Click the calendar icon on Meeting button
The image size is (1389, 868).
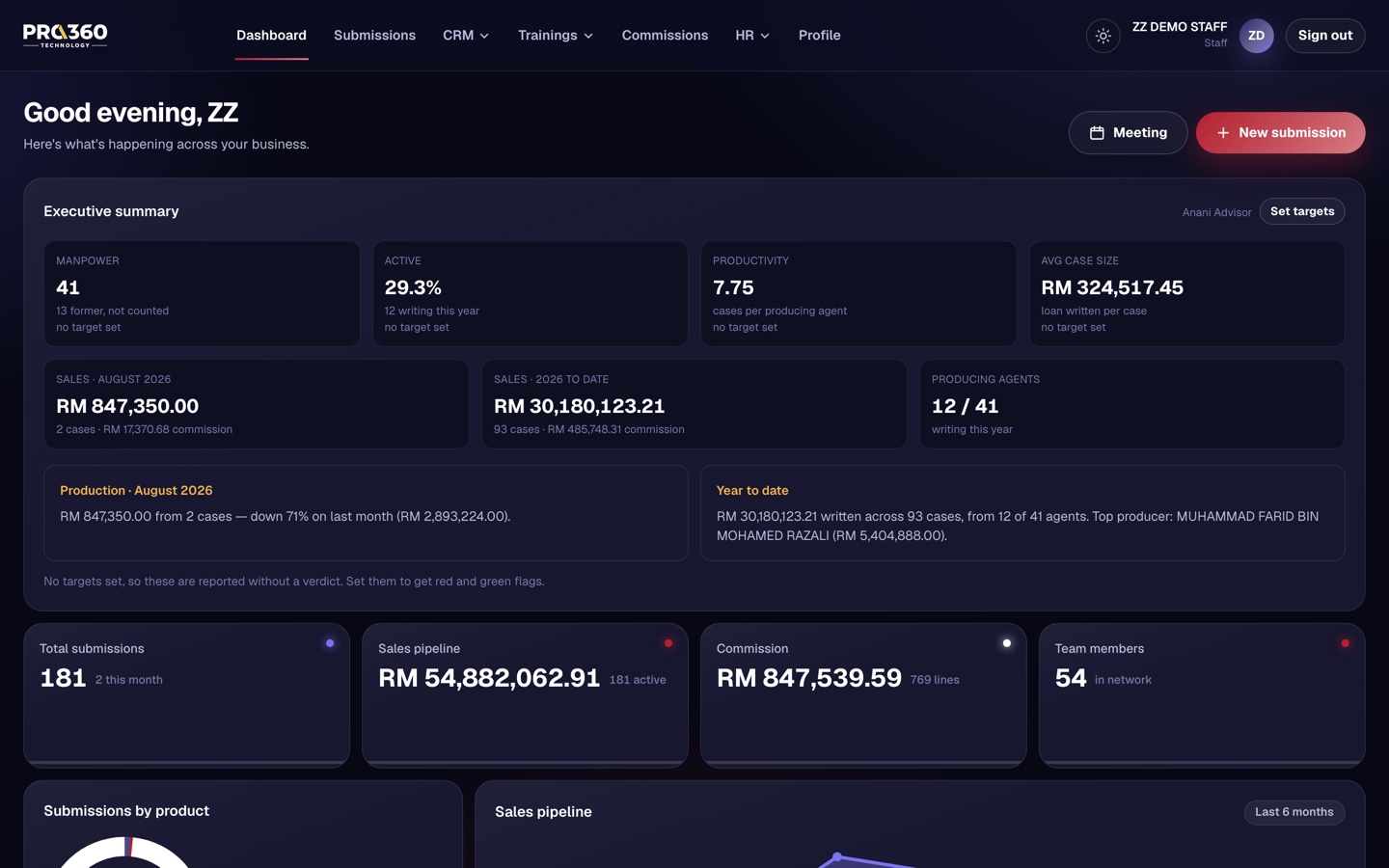click(1097, 133)
